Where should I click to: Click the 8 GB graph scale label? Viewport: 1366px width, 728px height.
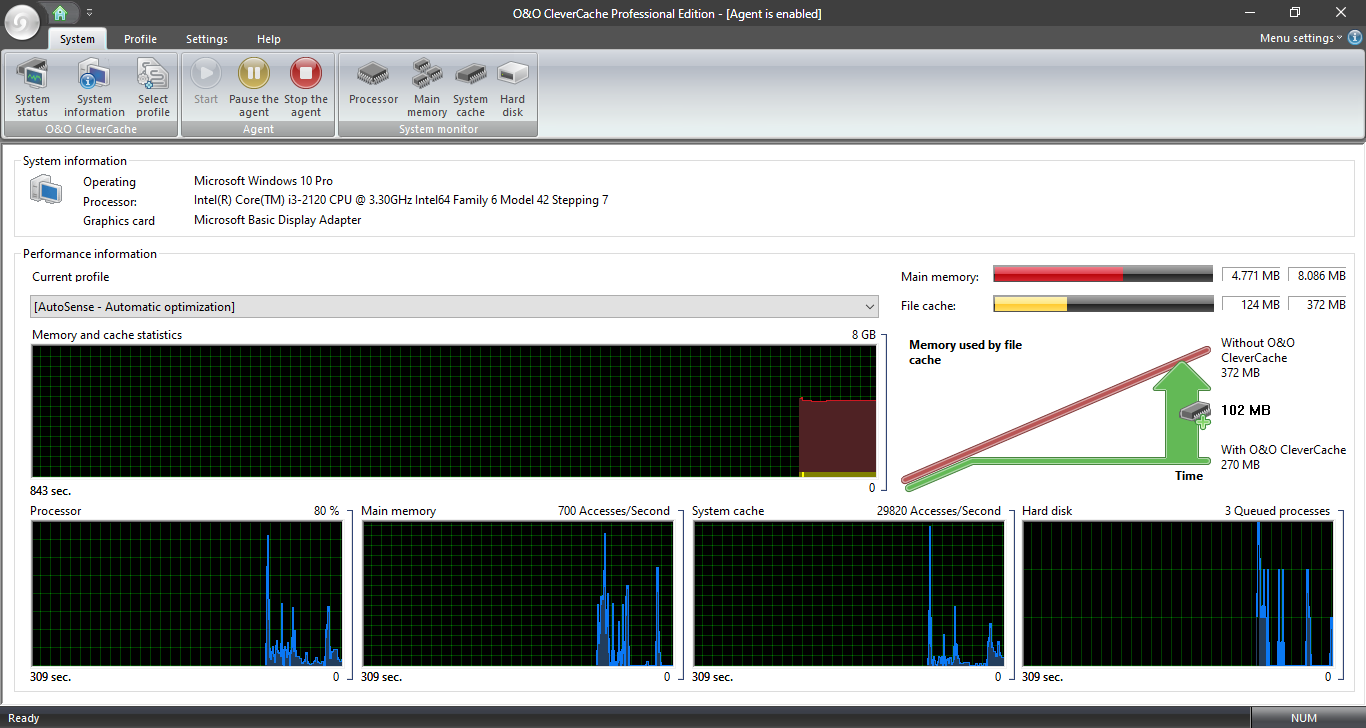click(863, 335)
